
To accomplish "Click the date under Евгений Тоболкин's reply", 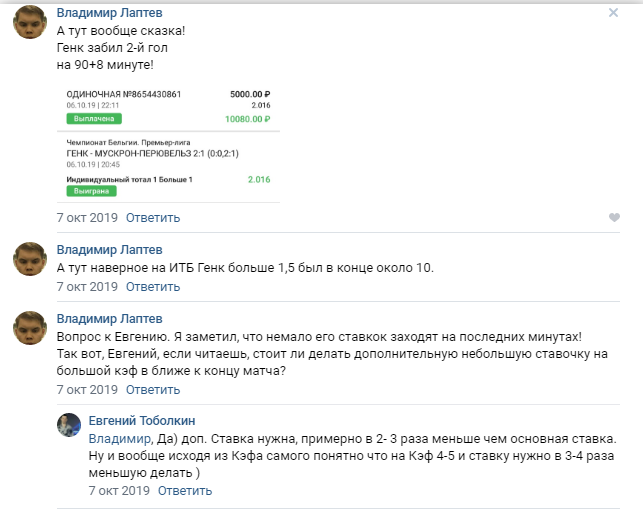I will [119, 491].
